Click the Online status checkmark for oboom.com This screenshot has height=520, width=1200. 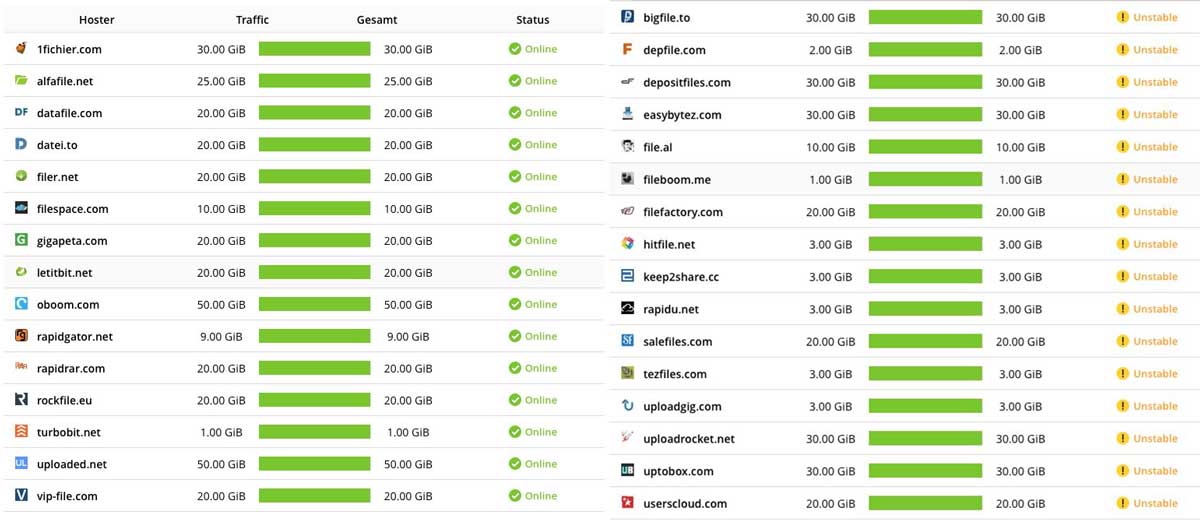pyautogui.click(x=514, y=304)
